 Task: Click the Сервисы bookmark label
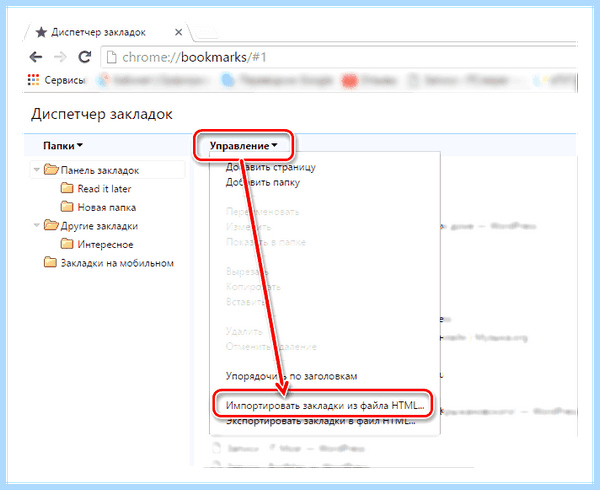[64, 80]
